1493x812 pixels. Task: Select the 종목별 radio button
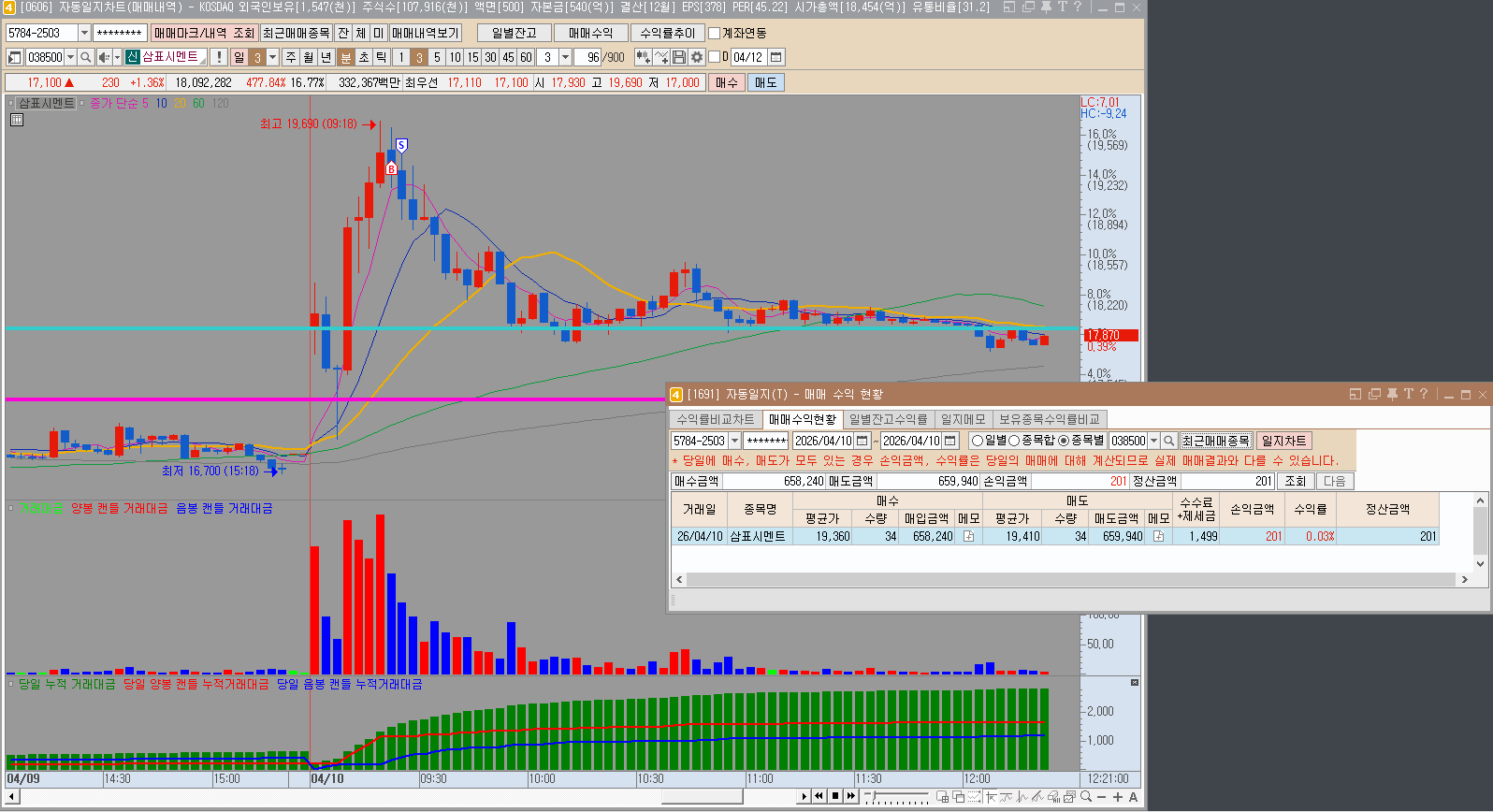tap(1064, 441)
